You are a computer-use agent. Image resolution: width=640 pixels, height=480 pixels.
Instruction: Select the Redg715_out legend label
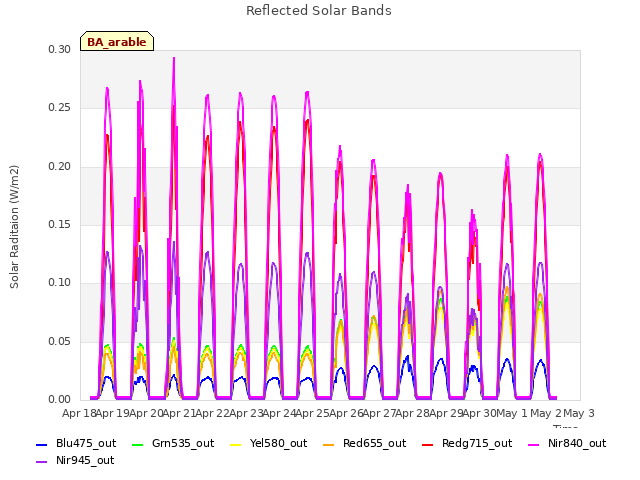click(x=477, y=443)
